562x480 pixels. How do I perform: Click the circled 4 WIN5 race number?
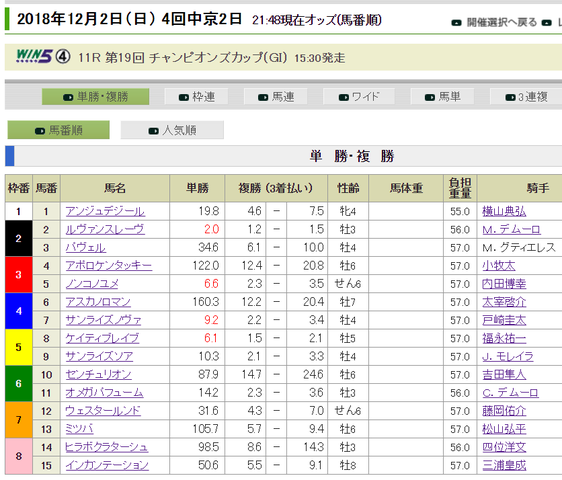pos(63,57)
